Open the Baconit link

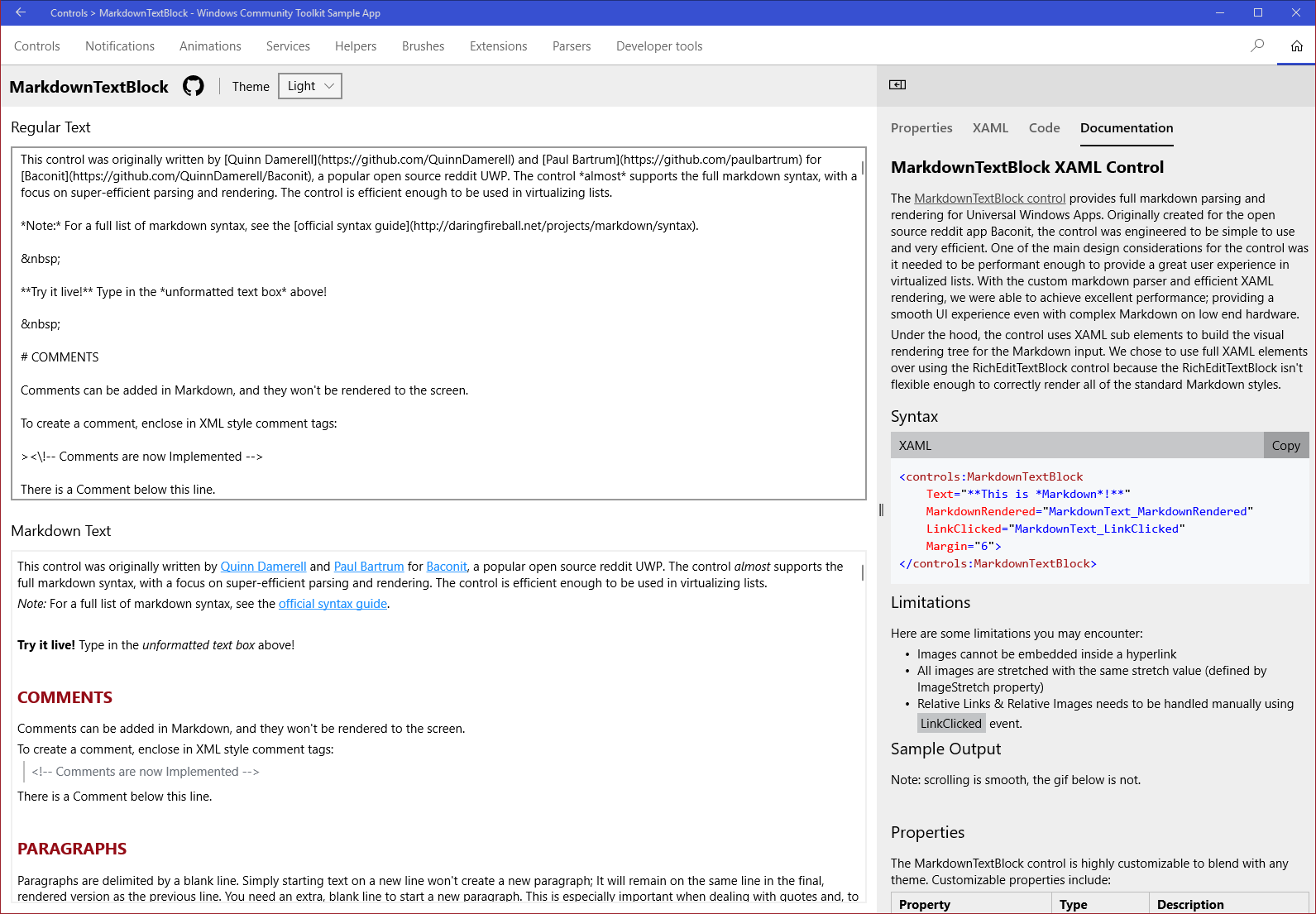coord(447,567)
